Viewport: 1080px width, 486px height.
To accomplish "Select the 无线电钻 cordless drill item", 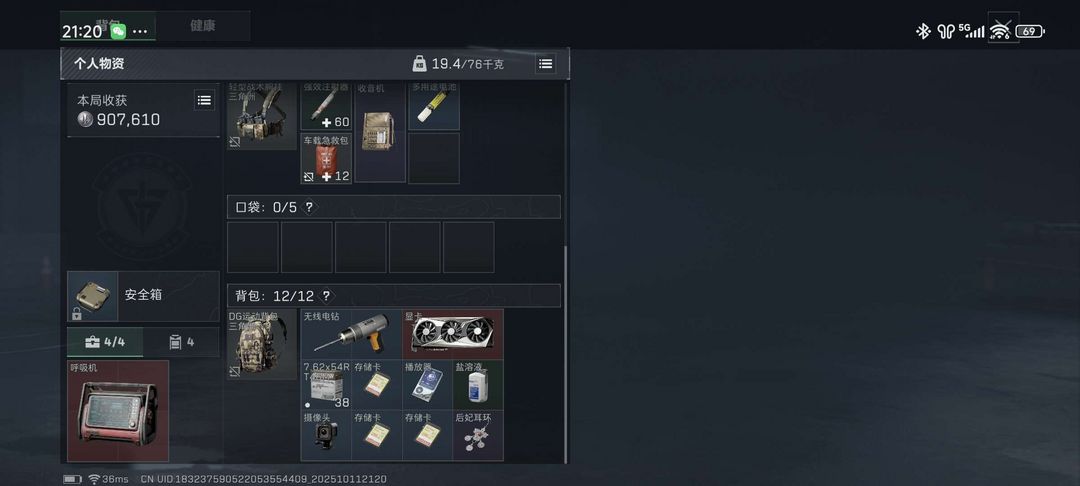I will (x=351, y=334).
